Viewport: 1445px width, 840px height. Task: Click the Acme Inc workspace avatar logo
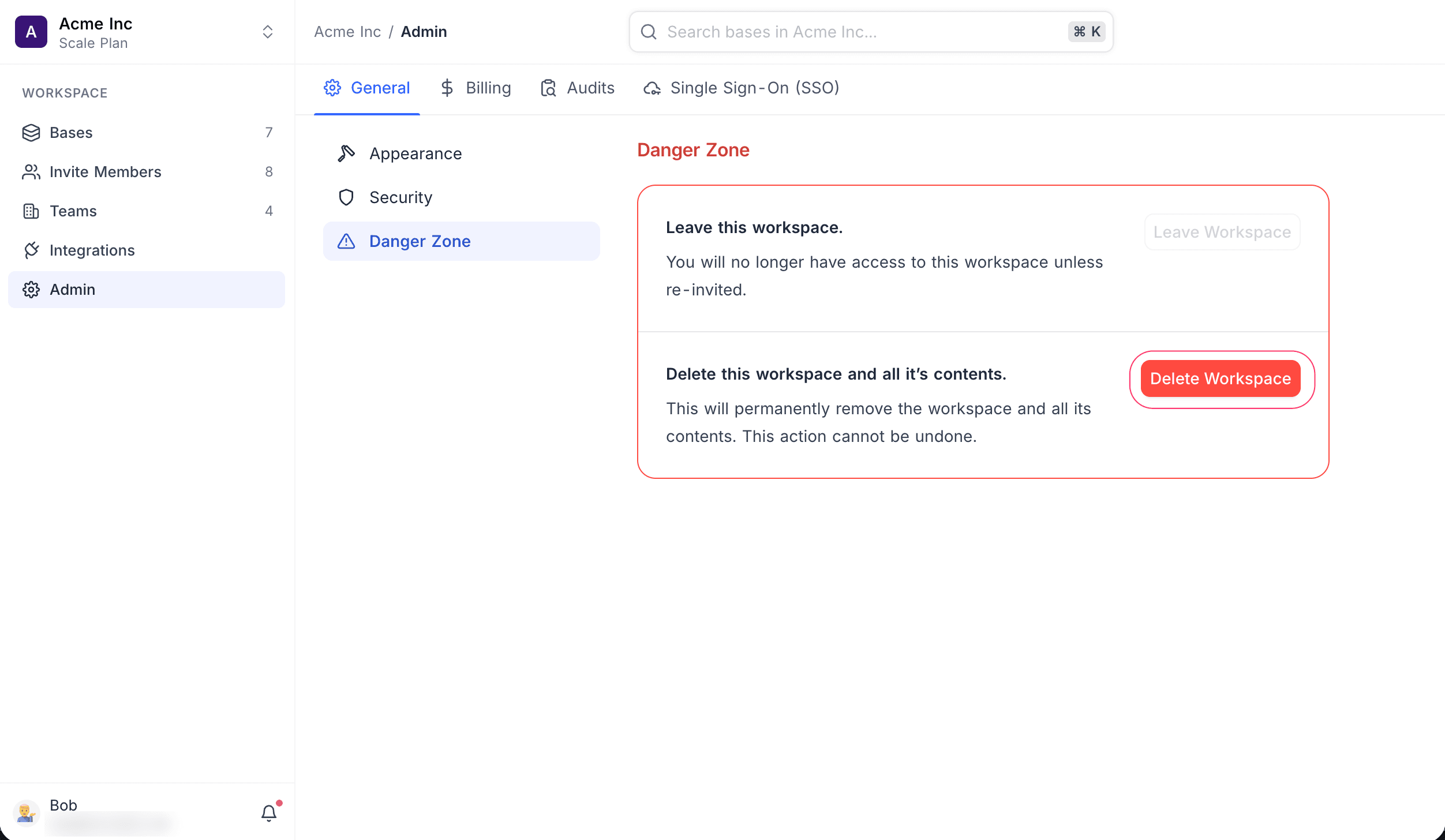click(31, 32)
